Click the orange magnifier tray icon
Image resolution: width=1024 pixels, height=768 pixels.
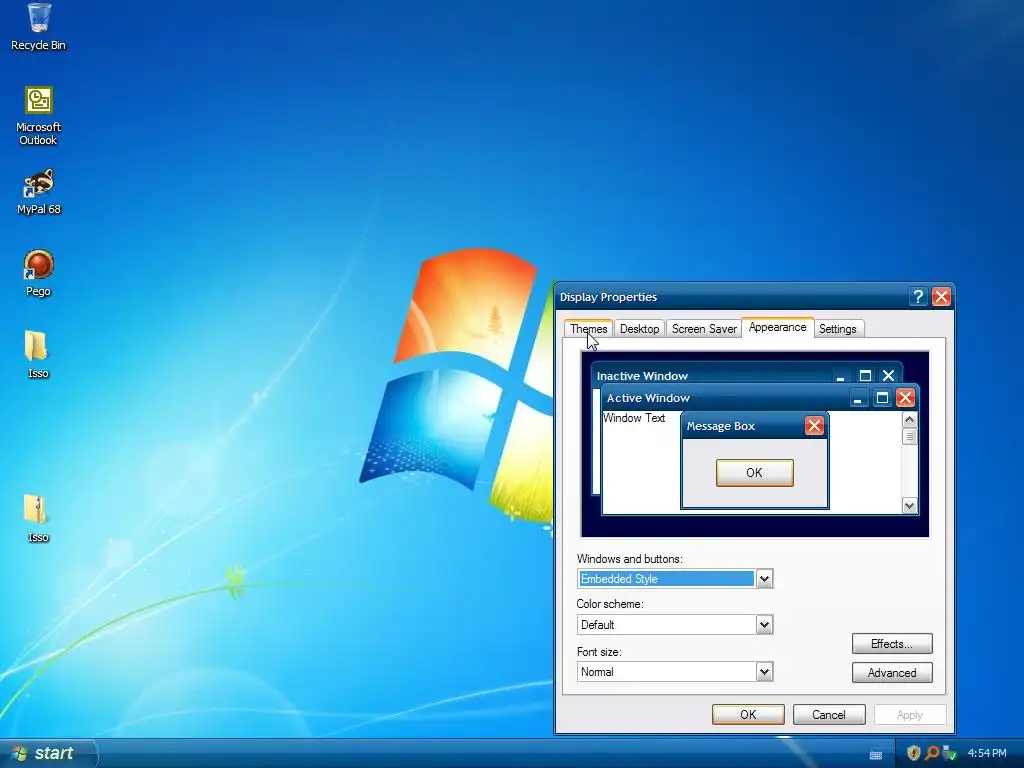[932, 753]
